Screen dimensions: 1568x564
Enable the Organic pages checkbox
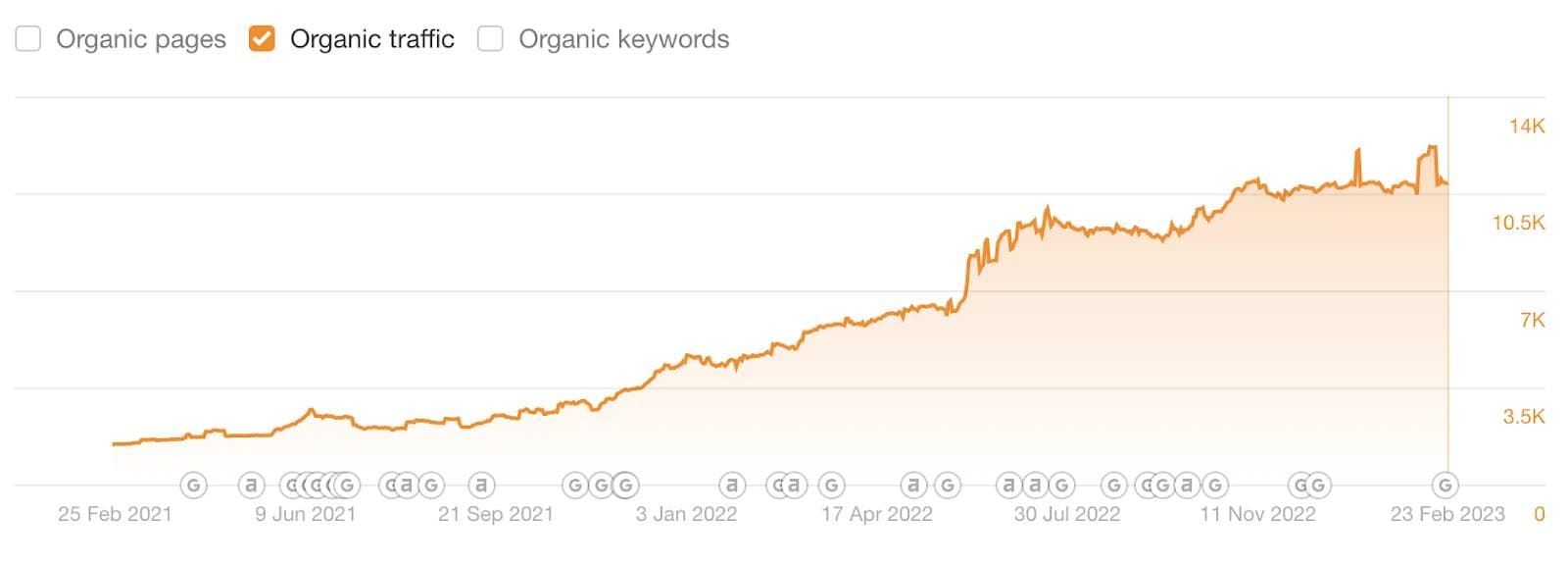click(28, 39)
